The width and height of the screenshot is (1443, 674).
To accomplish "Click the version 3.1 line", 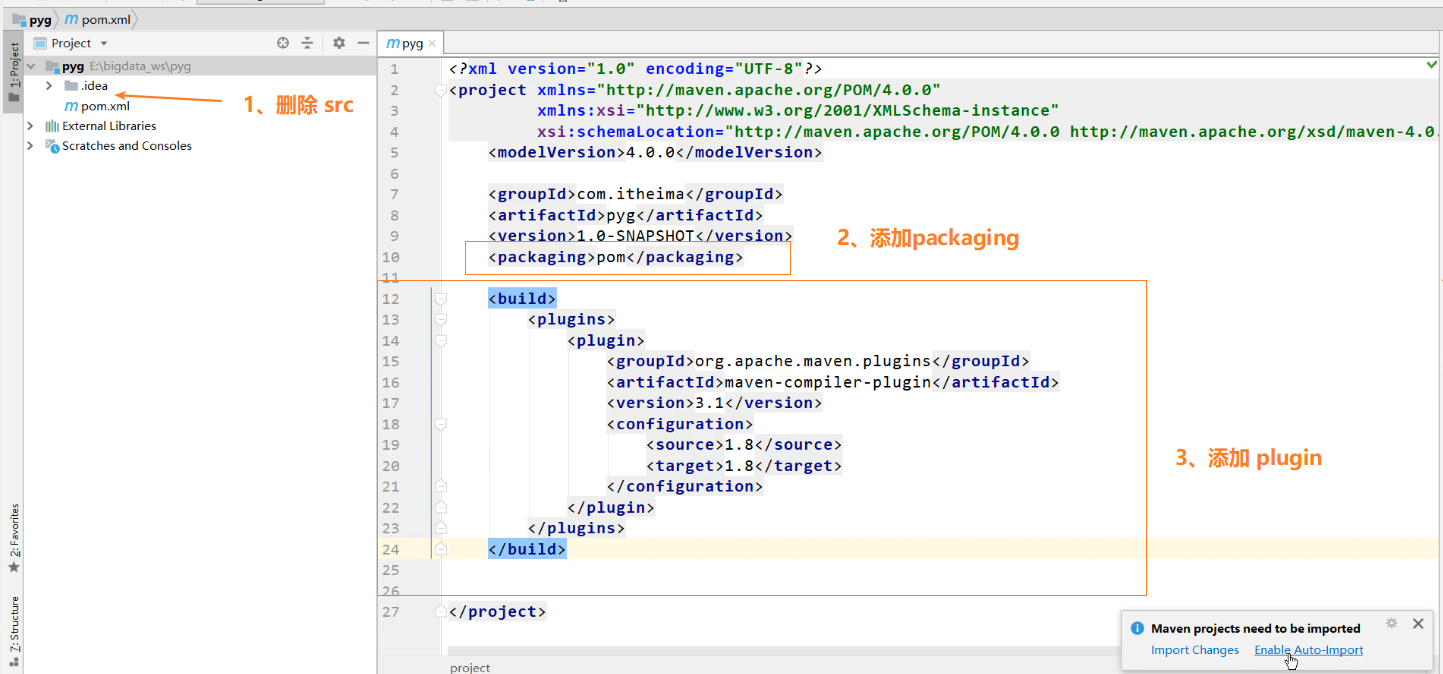I will 714,403.
